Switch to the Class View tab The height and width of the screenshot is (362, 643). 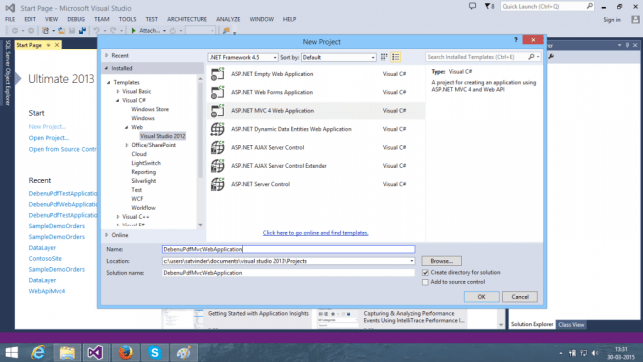point(571,324)
